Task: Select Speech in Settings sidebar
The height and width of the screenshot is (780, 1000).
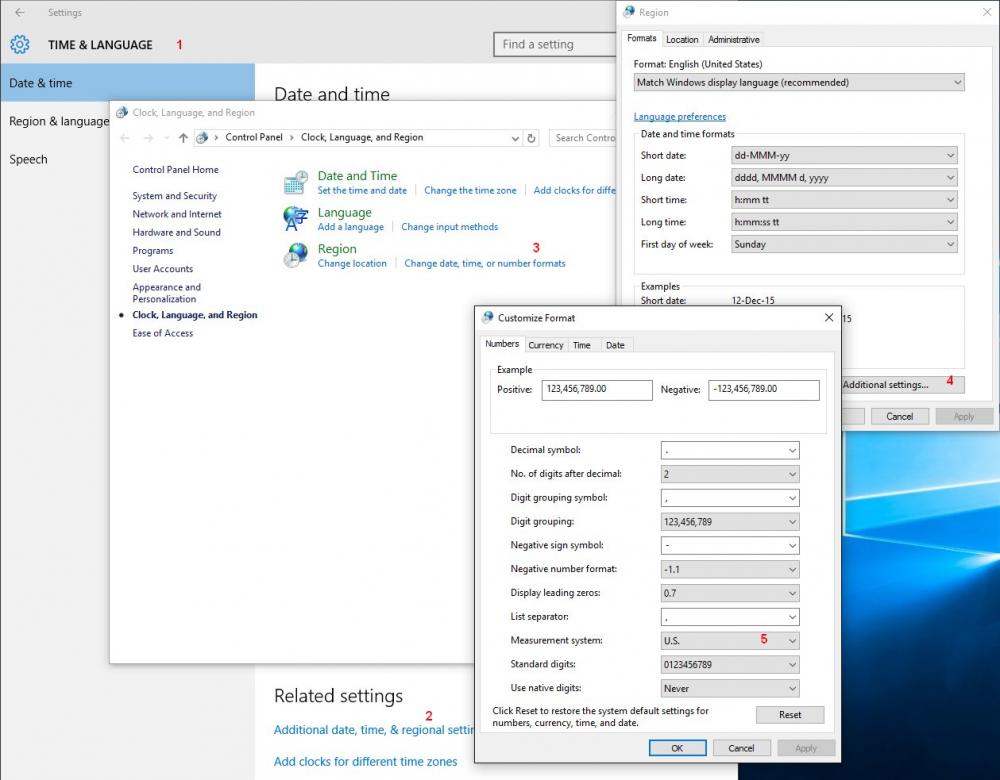Action: 28,159
